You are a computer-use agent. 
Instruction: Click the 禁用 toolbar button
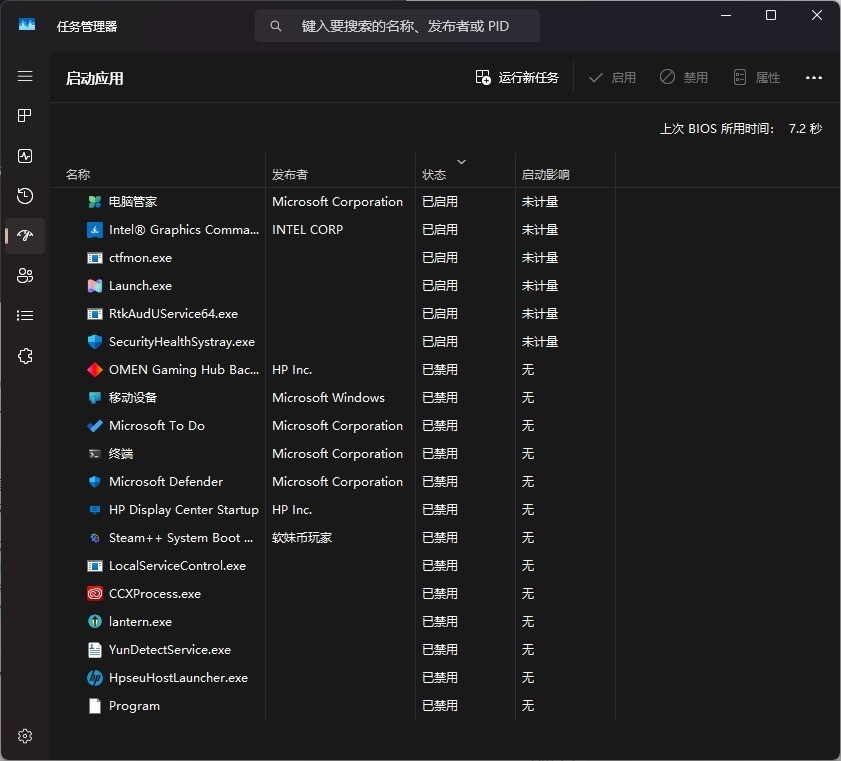pyautogui.click(x=684, y=78)
